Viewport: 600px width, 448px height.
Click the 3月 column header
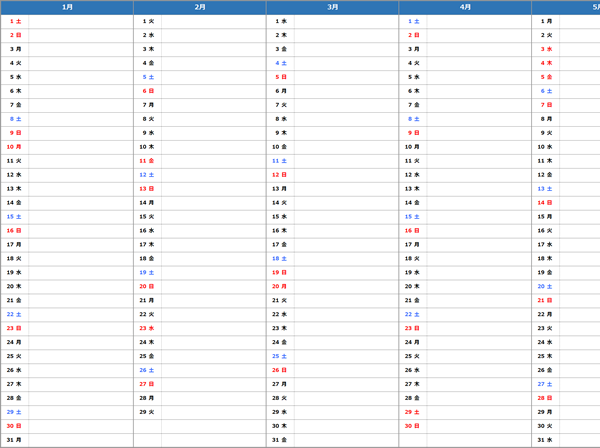tap(332, 7)
